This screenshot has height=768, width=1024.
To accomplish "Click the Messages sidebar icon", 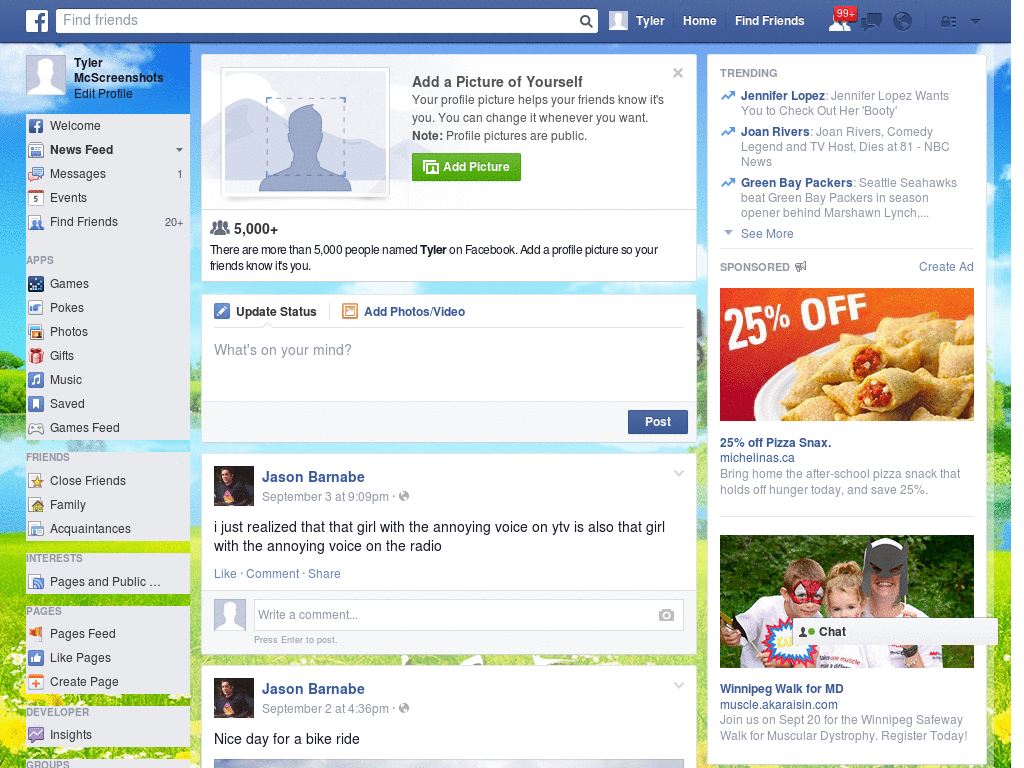I will [x=36, y=174].
